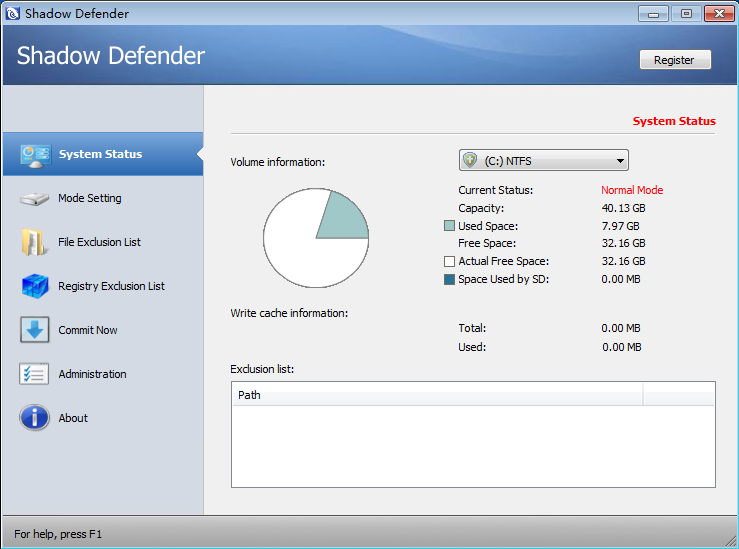Open the volume selector dropdown arrow

click(620, 161)
